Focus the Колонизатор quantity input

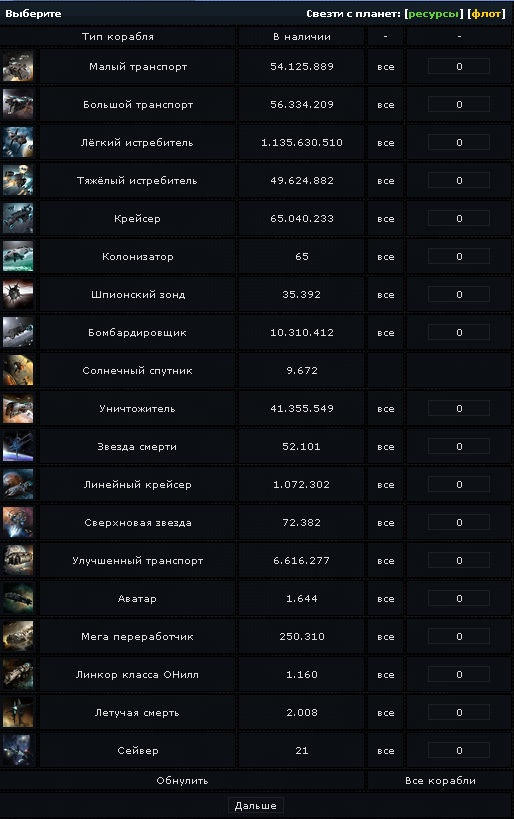pos(459,256)
